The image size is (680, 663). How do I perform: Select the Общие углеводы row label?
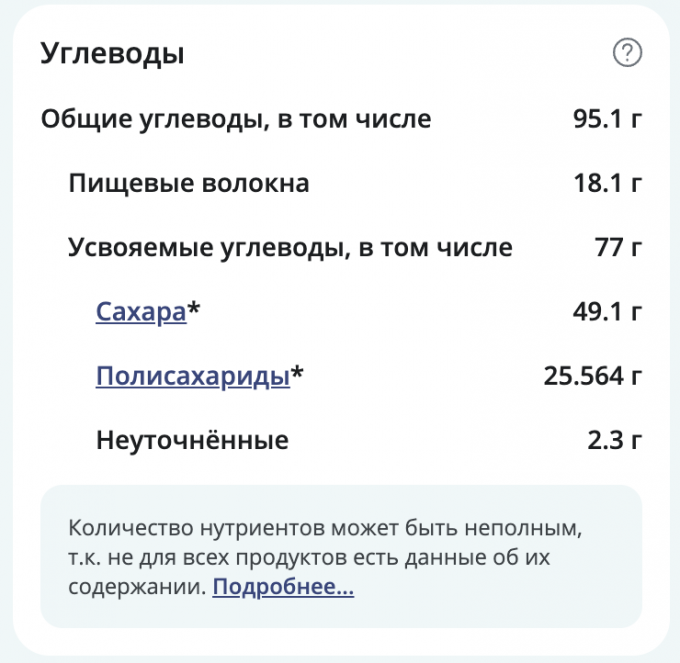(236, 120)
